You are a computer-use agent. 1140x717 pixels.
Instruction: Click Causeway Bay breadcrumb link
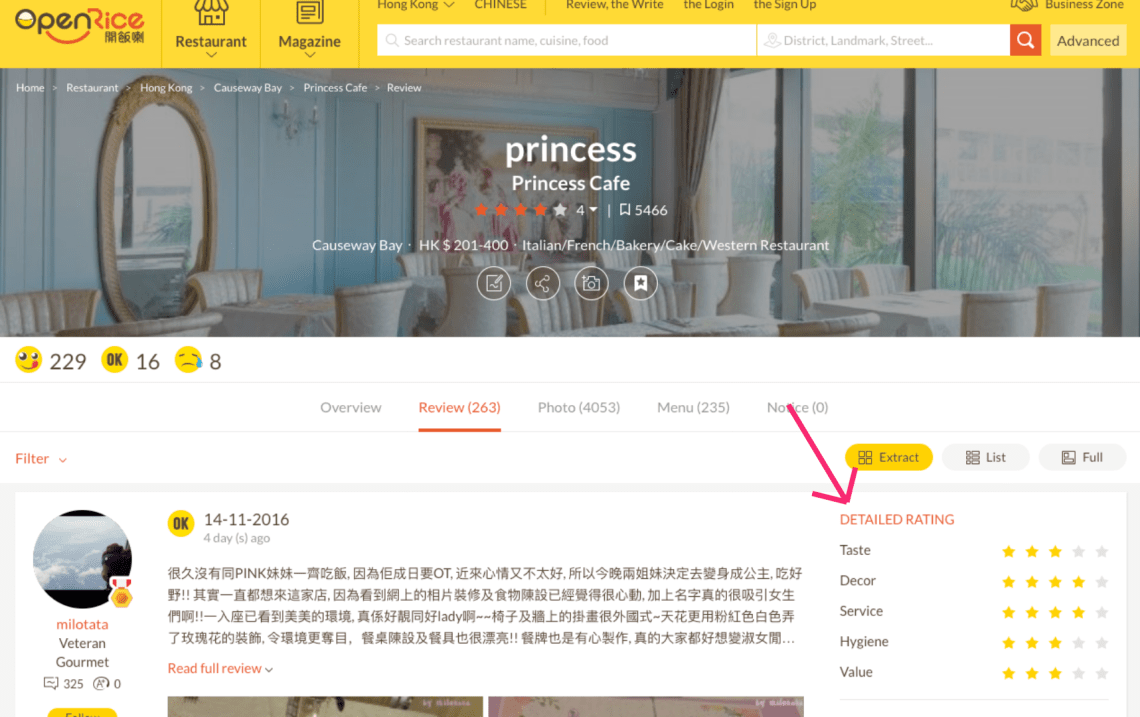point(247,88)
